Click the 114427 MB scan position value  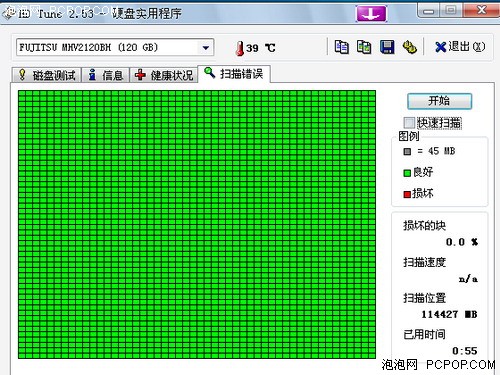[449, 314]
